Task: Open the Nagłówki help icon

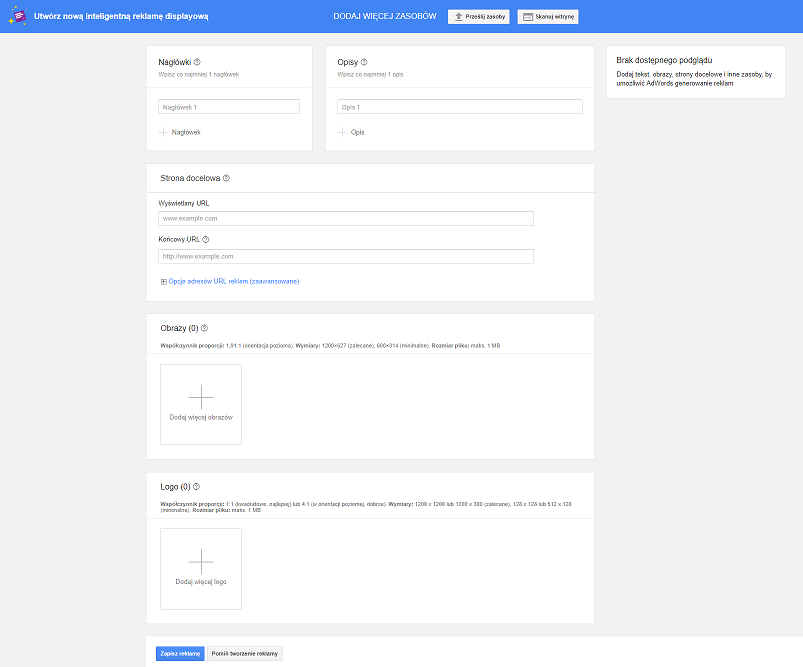Action: click(x=199, y=61)
